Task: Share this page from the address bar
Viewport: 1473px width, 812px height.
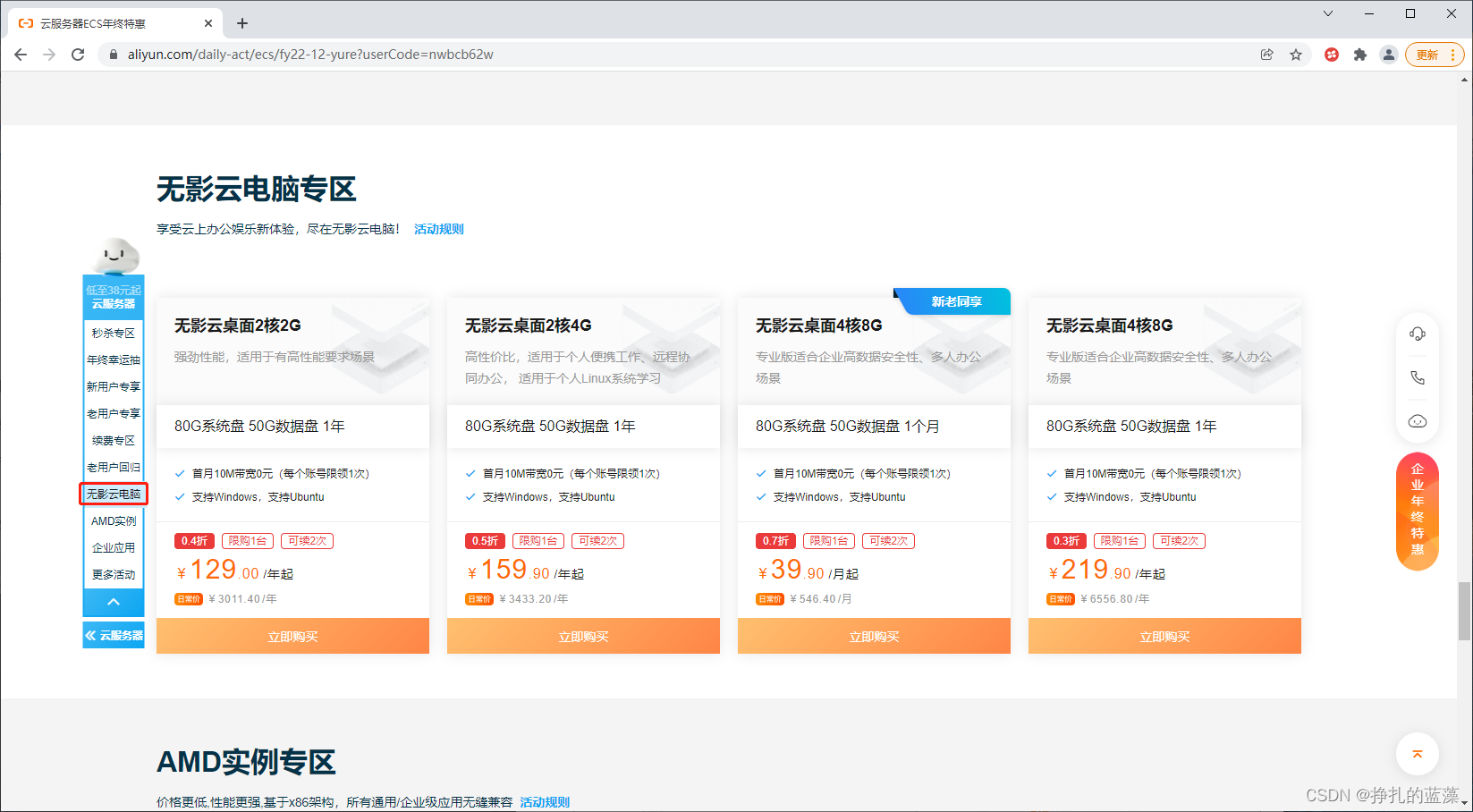Action: coord(1267,55)
